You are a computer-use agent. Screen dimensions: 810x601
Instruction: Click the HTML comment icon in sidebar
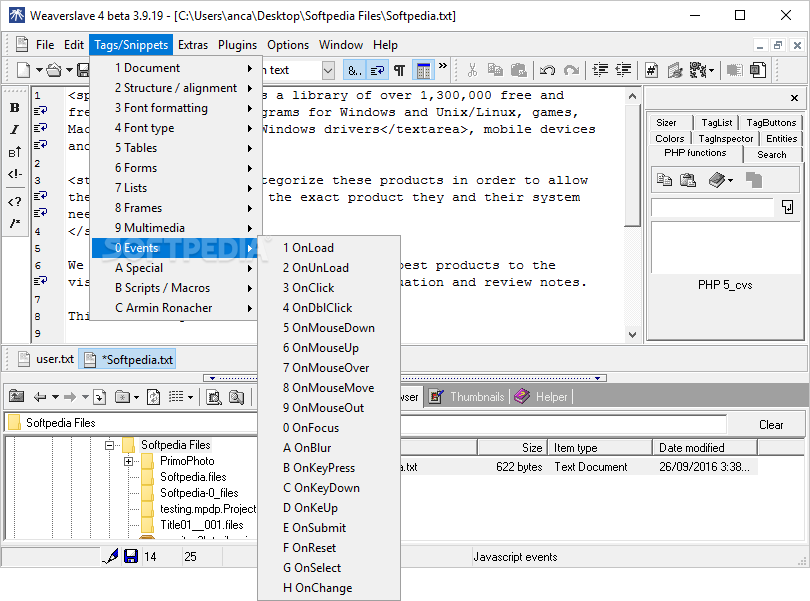coord(14,174)
